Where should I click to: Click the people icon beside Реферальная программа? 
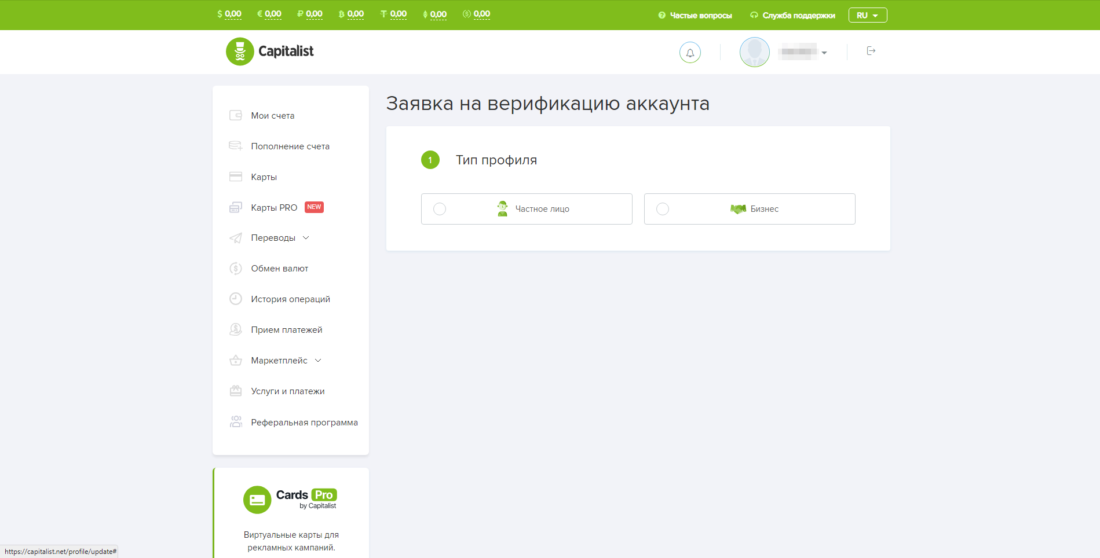236,422
